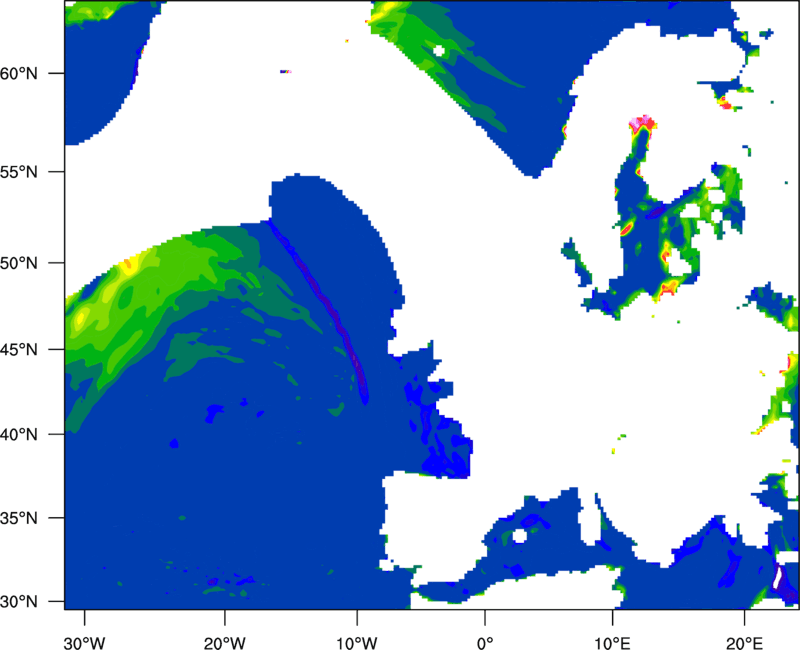
Task: Click the small white island in the Mediterranean Sea
Action: (519, 535)
